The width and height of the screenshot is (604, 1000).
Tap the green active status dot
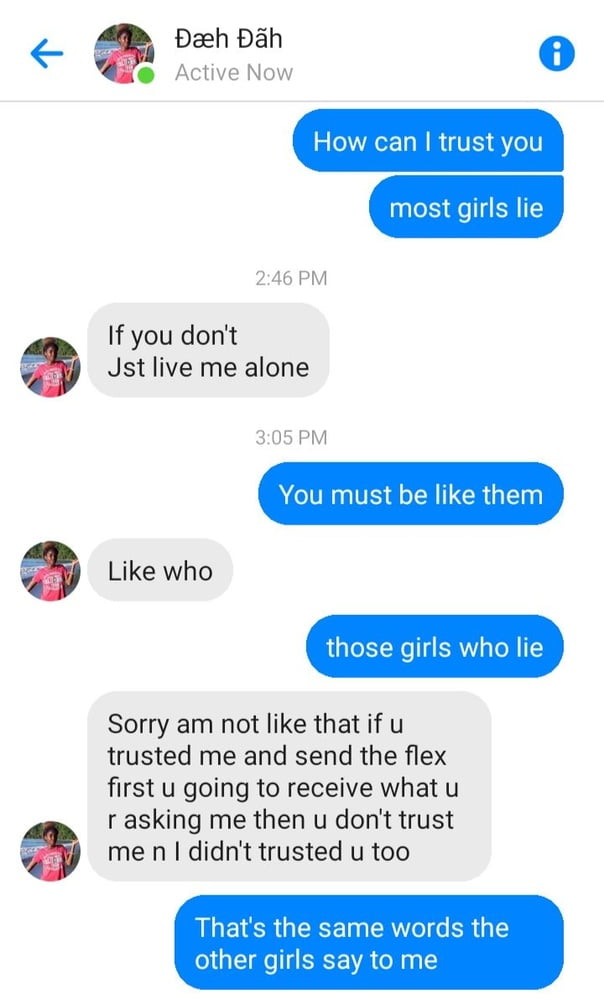146,75
